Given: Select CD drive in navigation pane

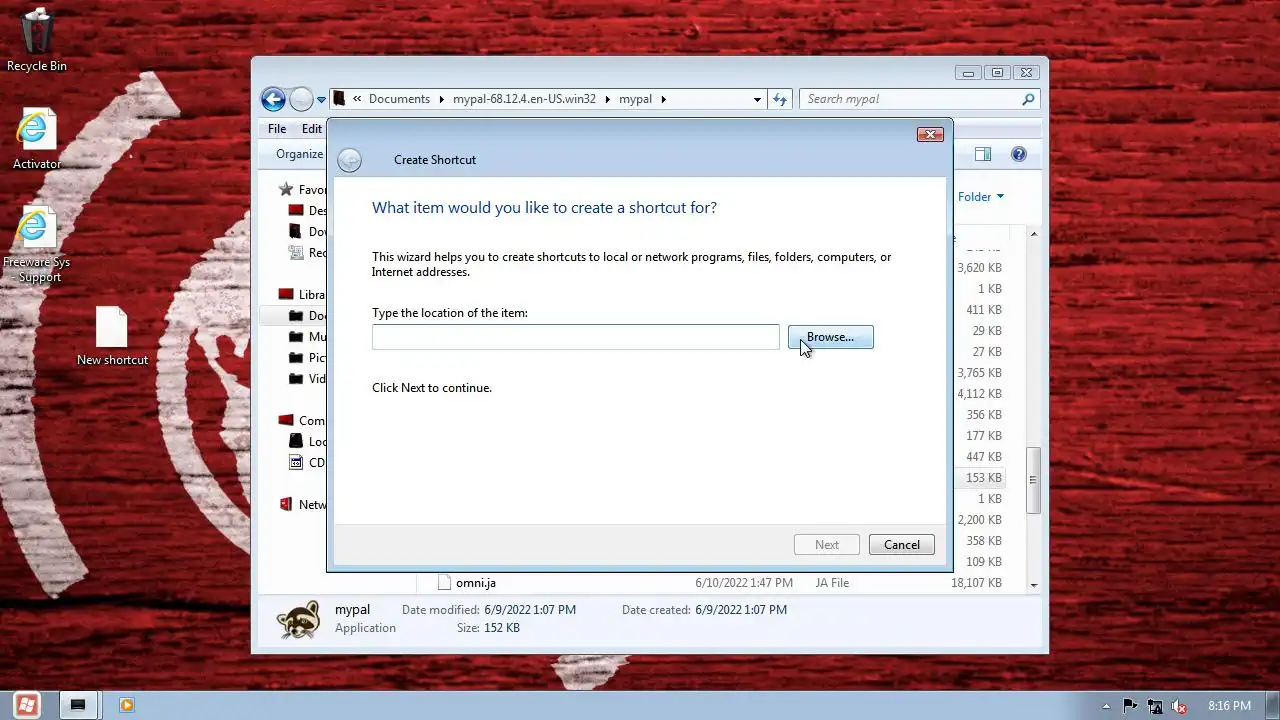Looking at the screenshot, I should point(308,462).
